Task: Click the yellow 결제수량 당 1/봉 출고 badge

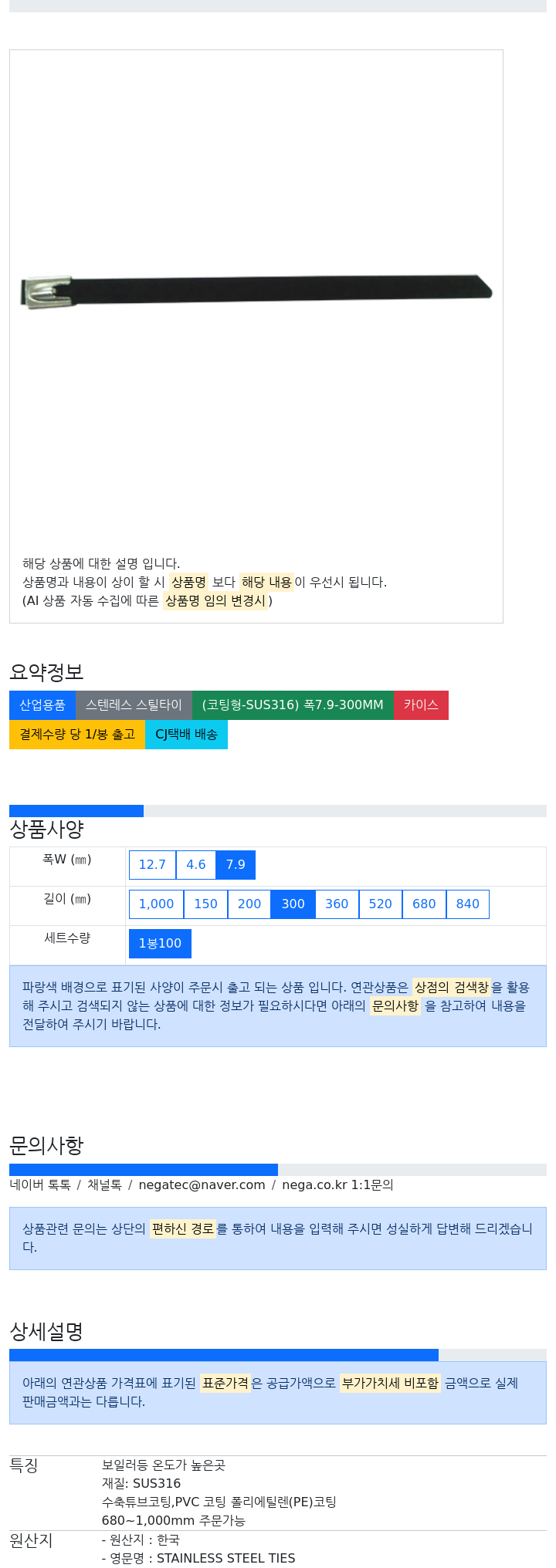Action: (77, 735)
